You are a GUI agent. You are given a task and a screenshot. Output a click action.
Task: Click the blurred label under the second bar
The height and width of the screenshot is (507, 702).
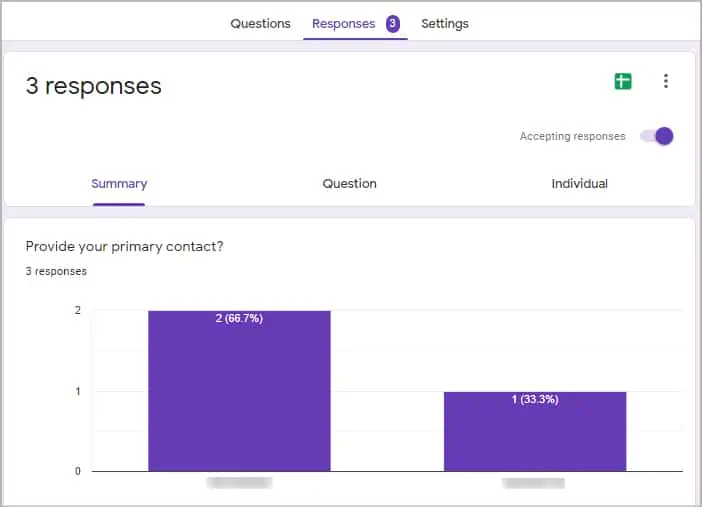click(x=533, y=483)
